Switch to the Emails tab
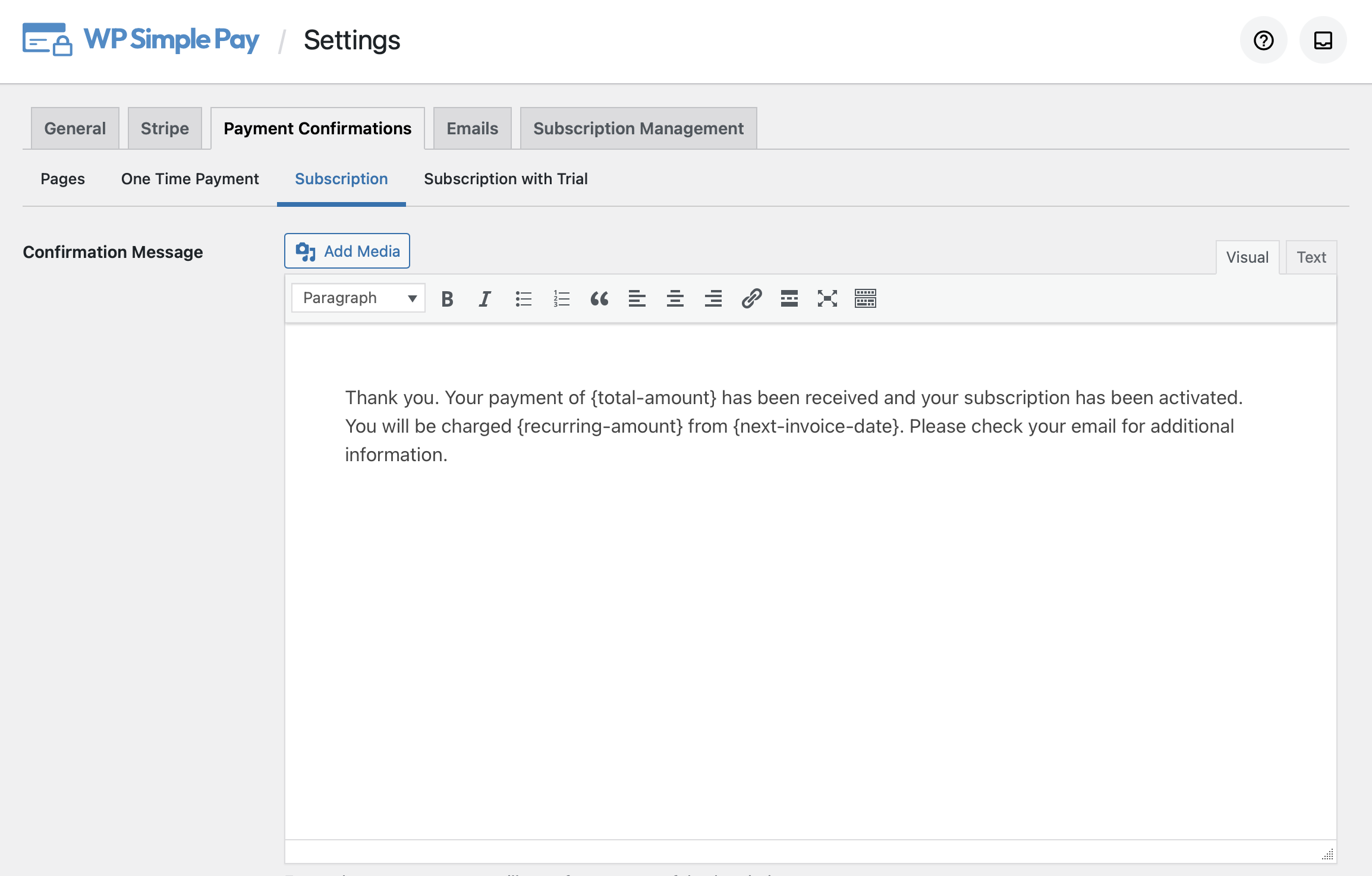Viewport: 1372px width, 876px height. [x=472, y=128]
